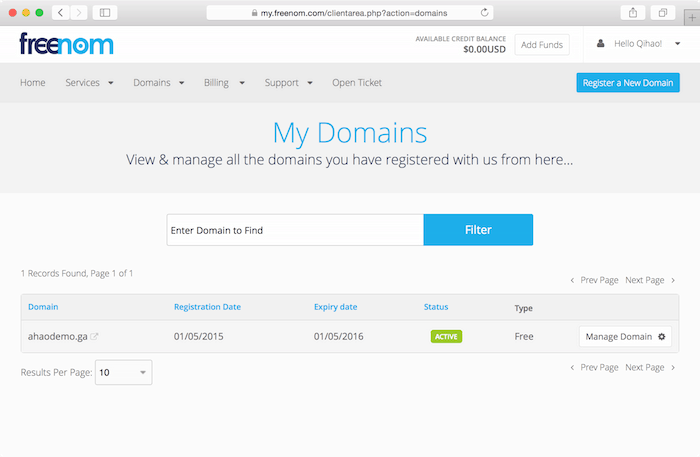Click the gear icon in Manage Domain
Screen dimensions: 700x457
(662, 337)
